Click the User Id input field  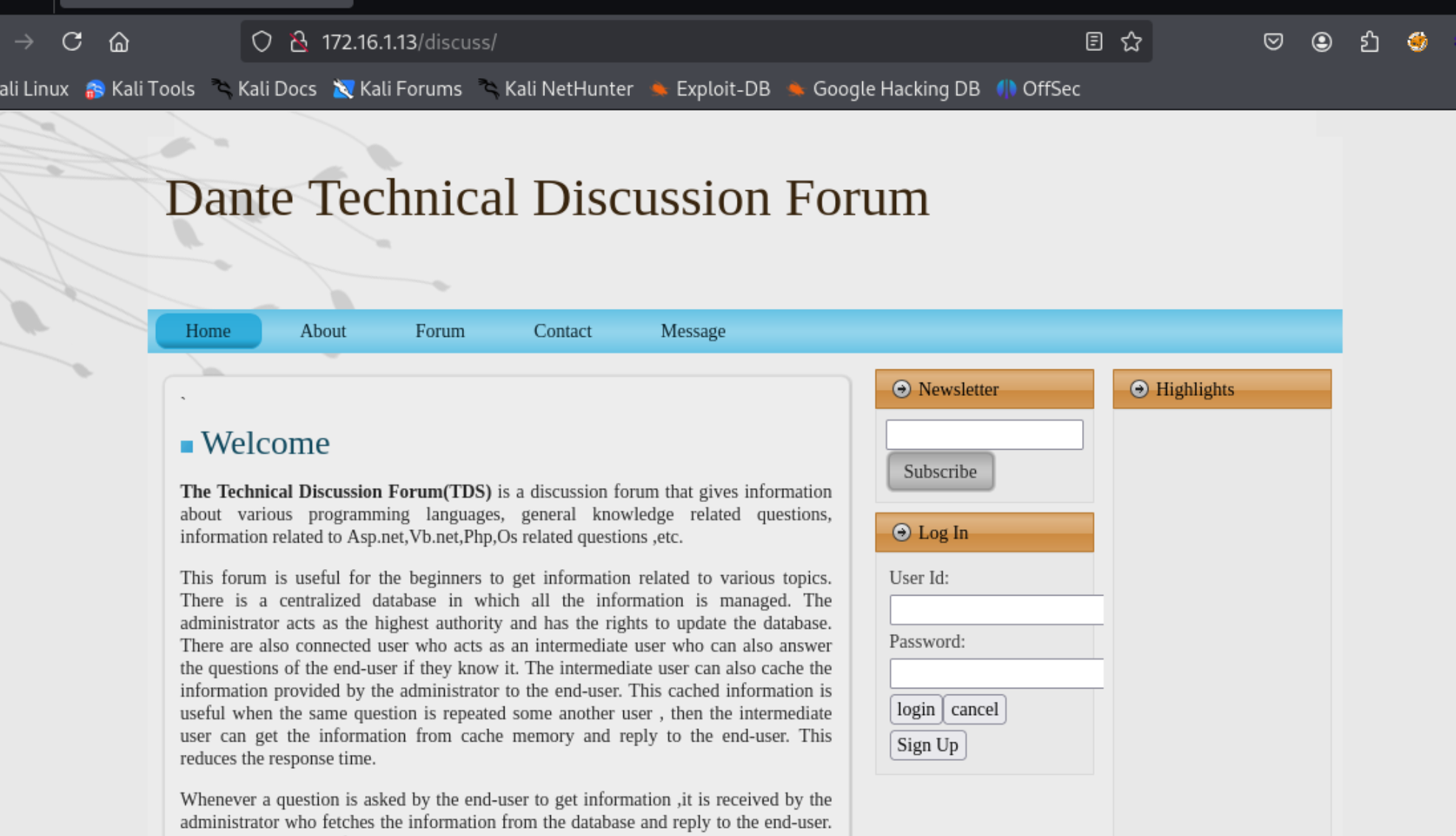(996, 610)
